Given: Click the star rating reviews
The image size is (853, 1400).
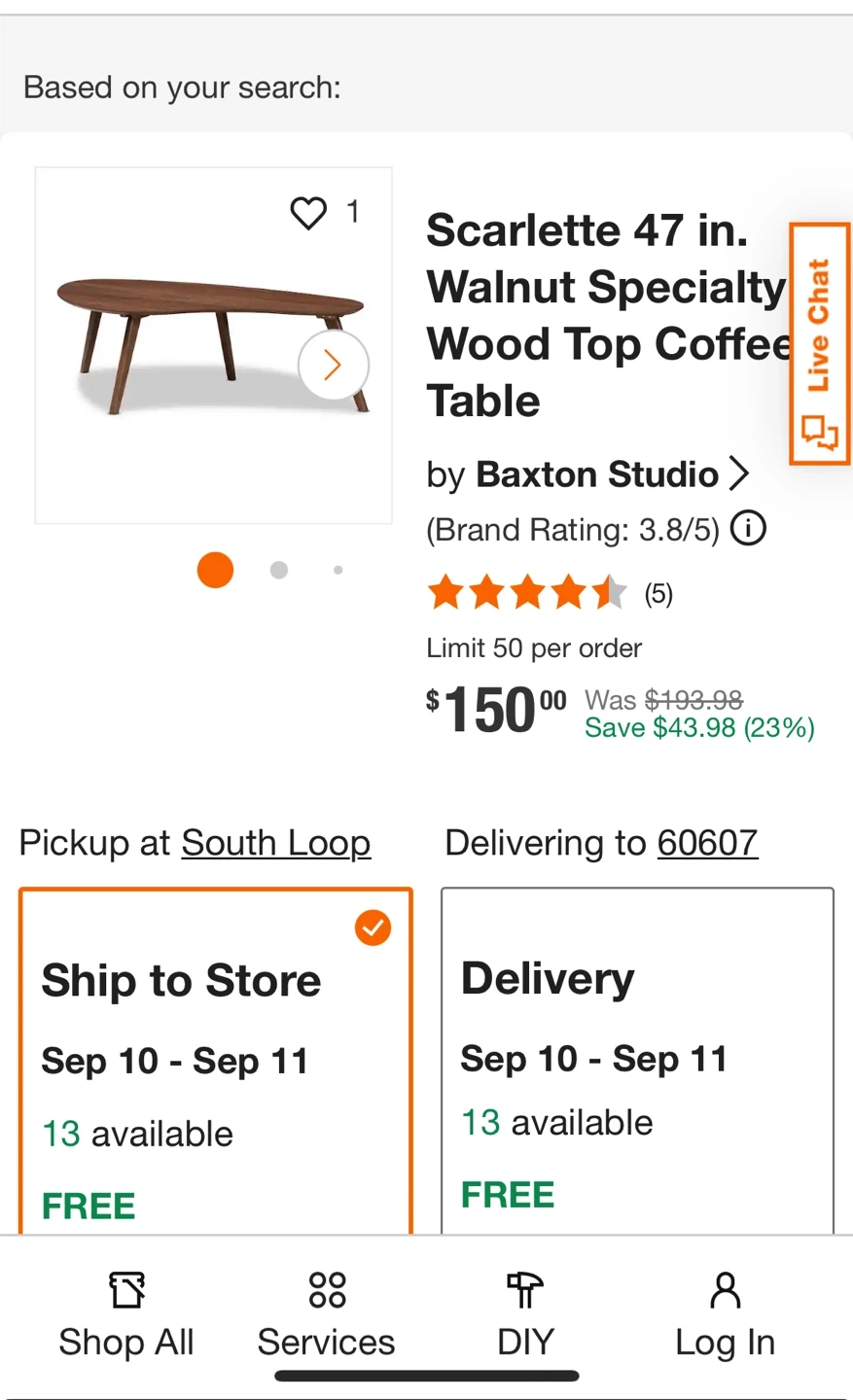Looking at the screenshot, I should pyautogui.click(x=528, y=593).
